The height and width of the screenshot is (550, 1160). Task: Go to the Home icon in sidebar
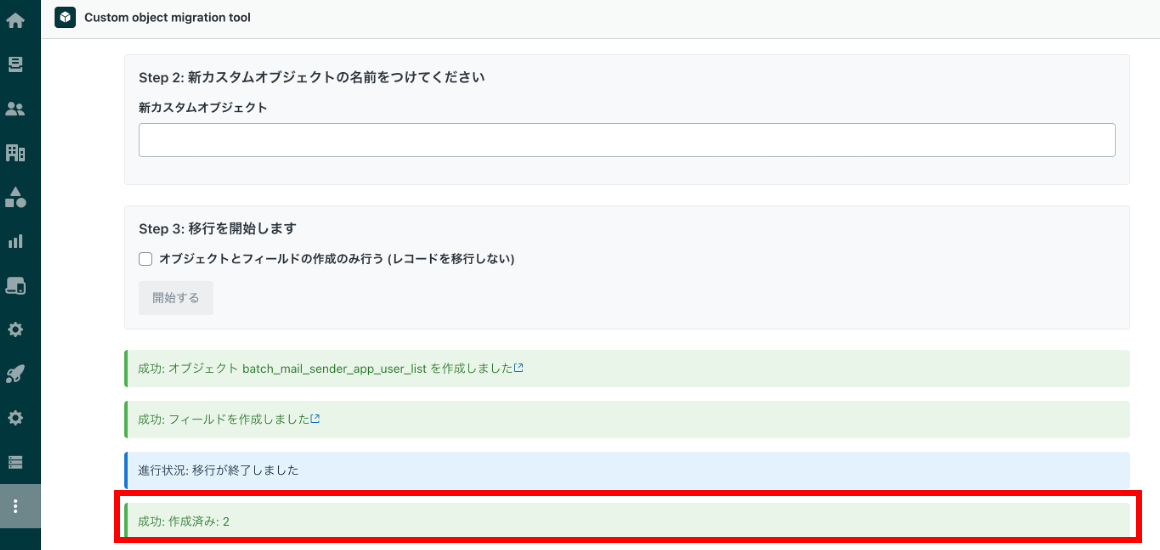point(16,21)
